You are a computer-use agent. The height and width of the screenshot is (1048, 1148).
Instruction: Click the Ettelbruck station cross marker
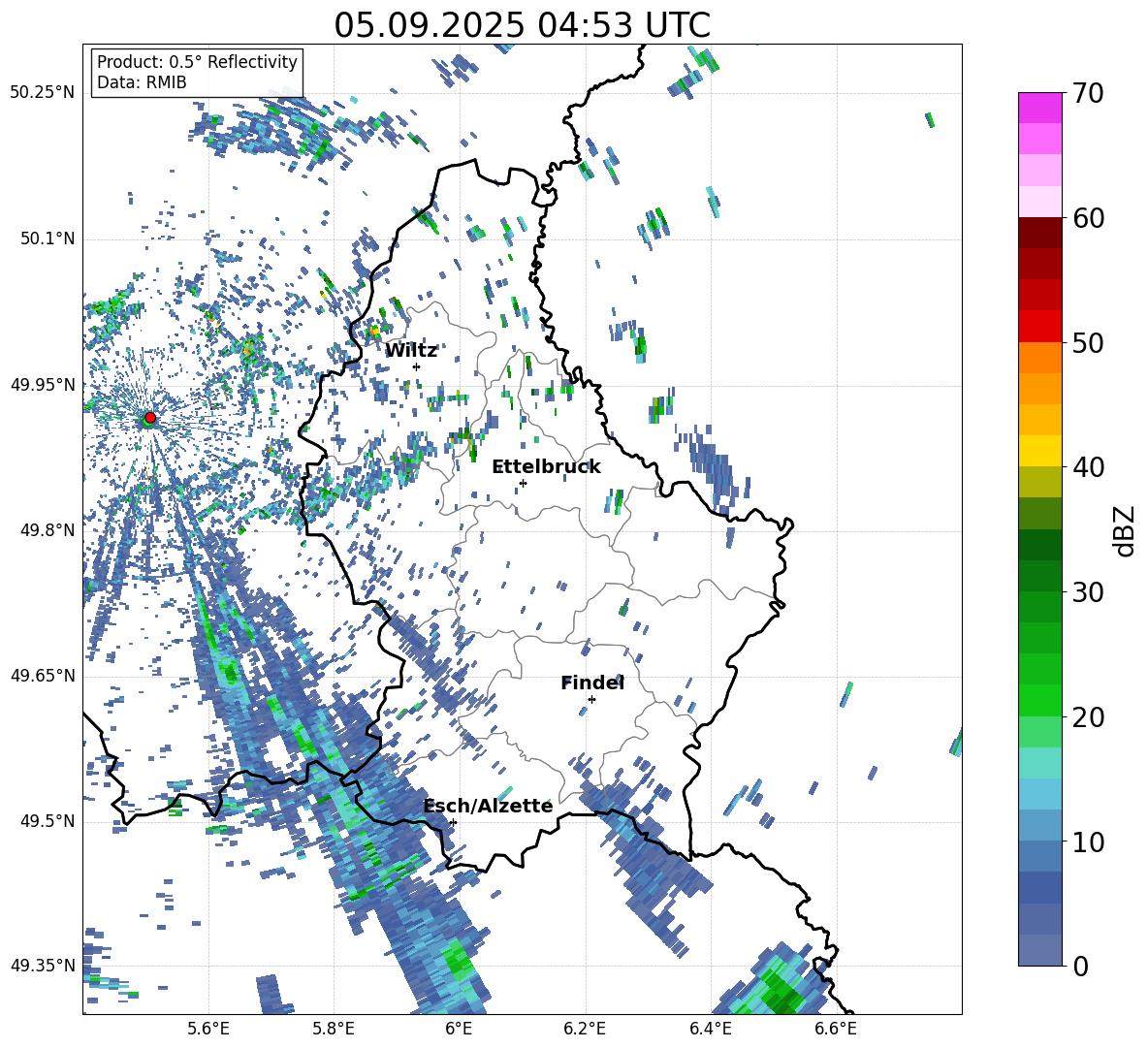point(523,483)
